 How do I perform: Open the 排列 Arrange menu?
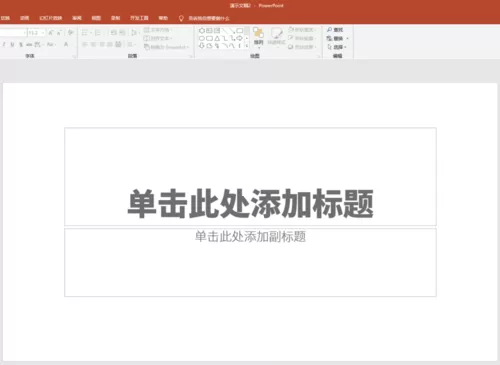click(x=258, y=37)
